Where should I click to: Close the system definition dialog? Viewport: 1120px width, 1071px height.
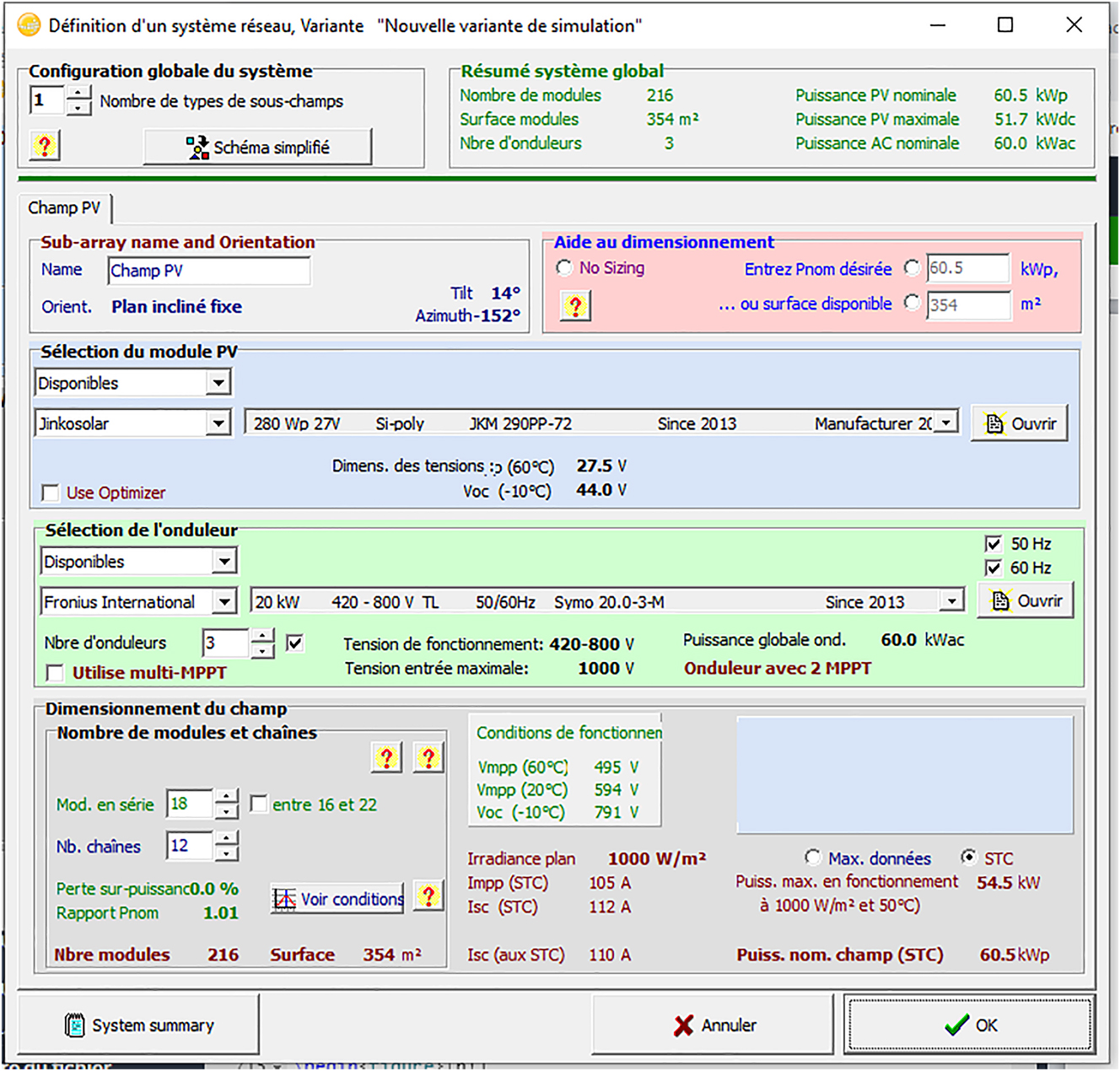click(1074, 24)
